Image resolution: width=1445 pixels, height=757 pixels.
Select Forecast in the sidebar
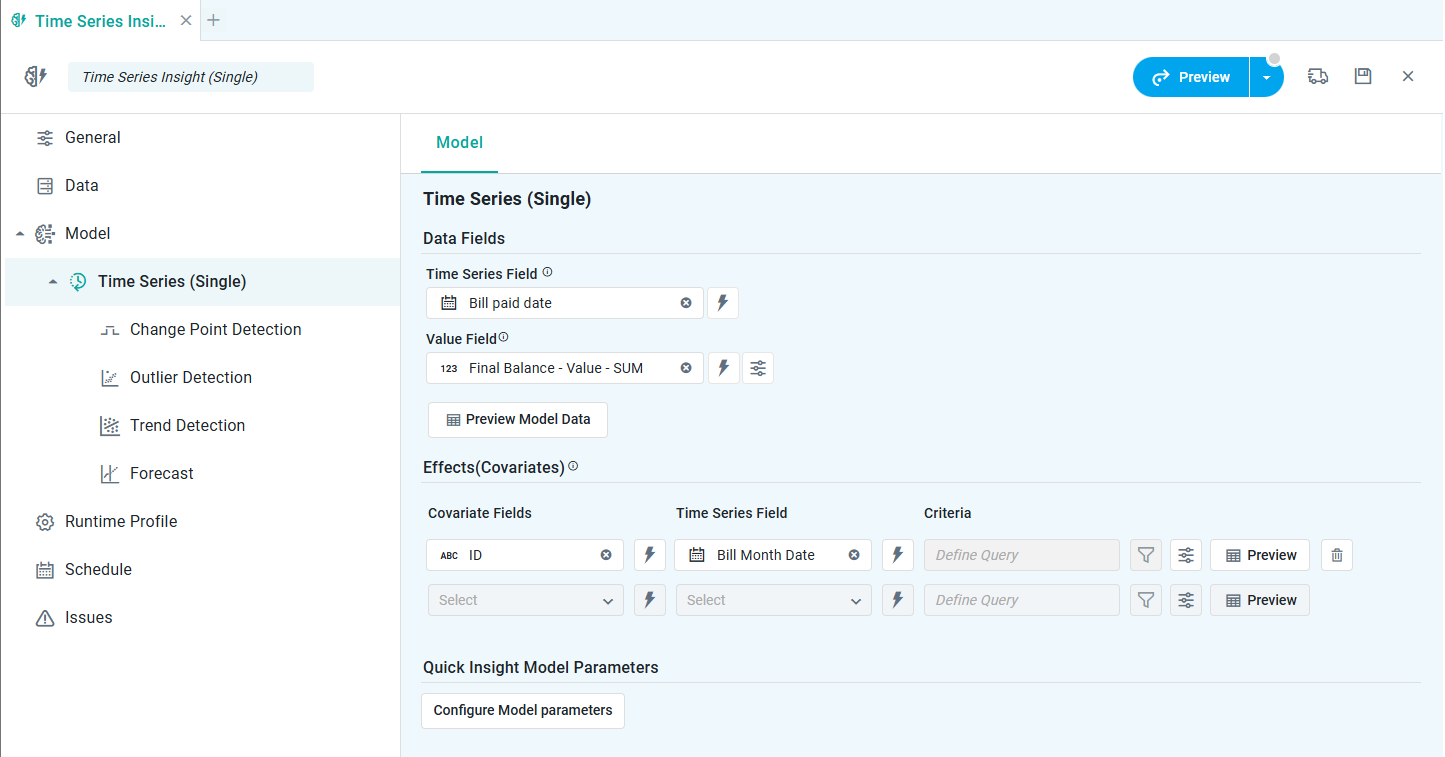161,473
